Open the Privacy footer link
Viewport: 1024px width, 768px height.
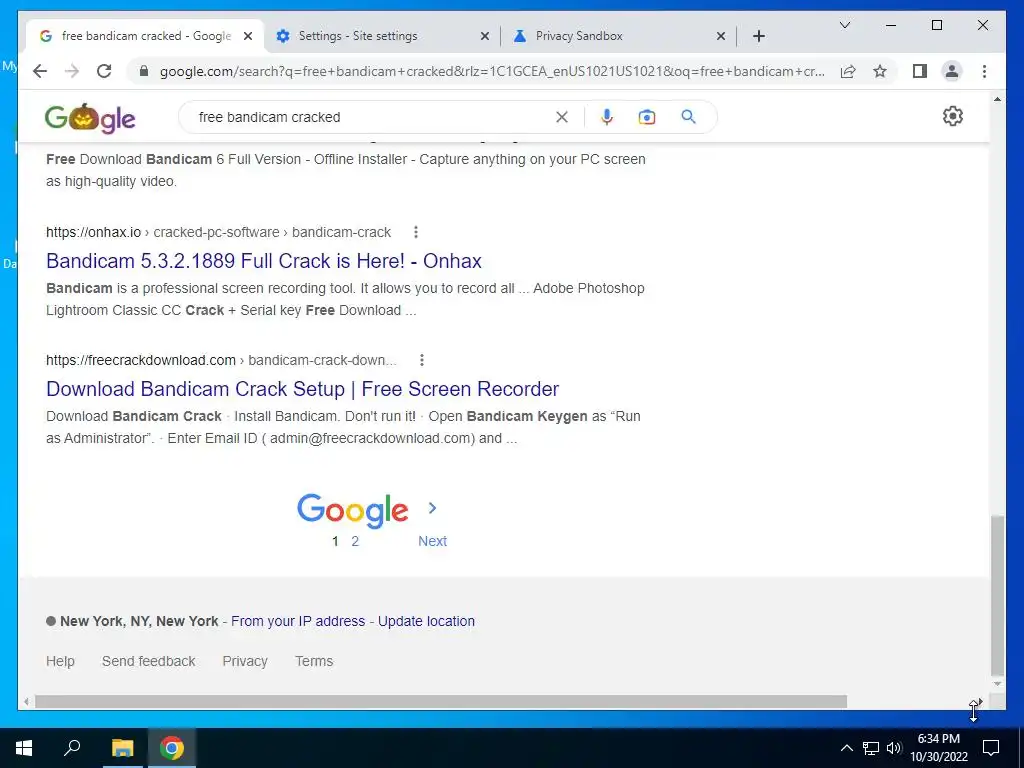click(x=245, y=661)
